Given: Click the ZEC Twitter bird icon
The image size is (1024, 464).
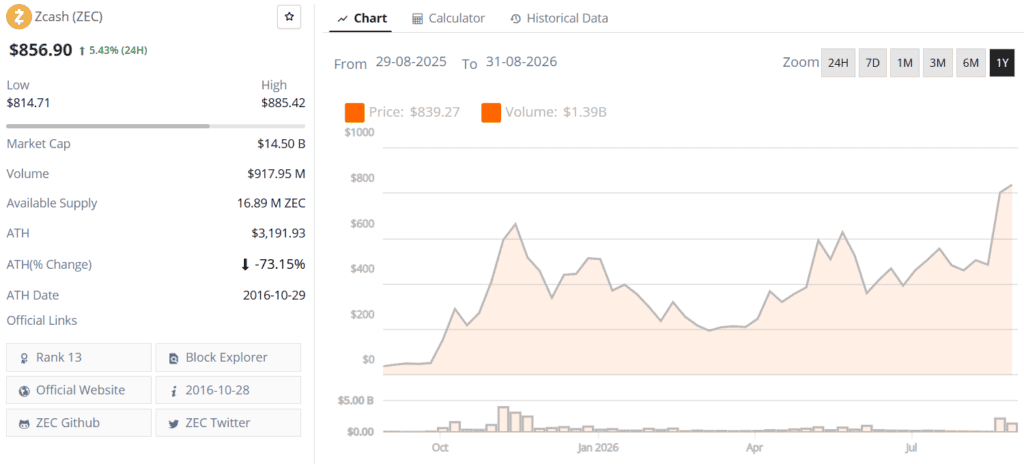Looking at the screenshot, I should point(174,423).
